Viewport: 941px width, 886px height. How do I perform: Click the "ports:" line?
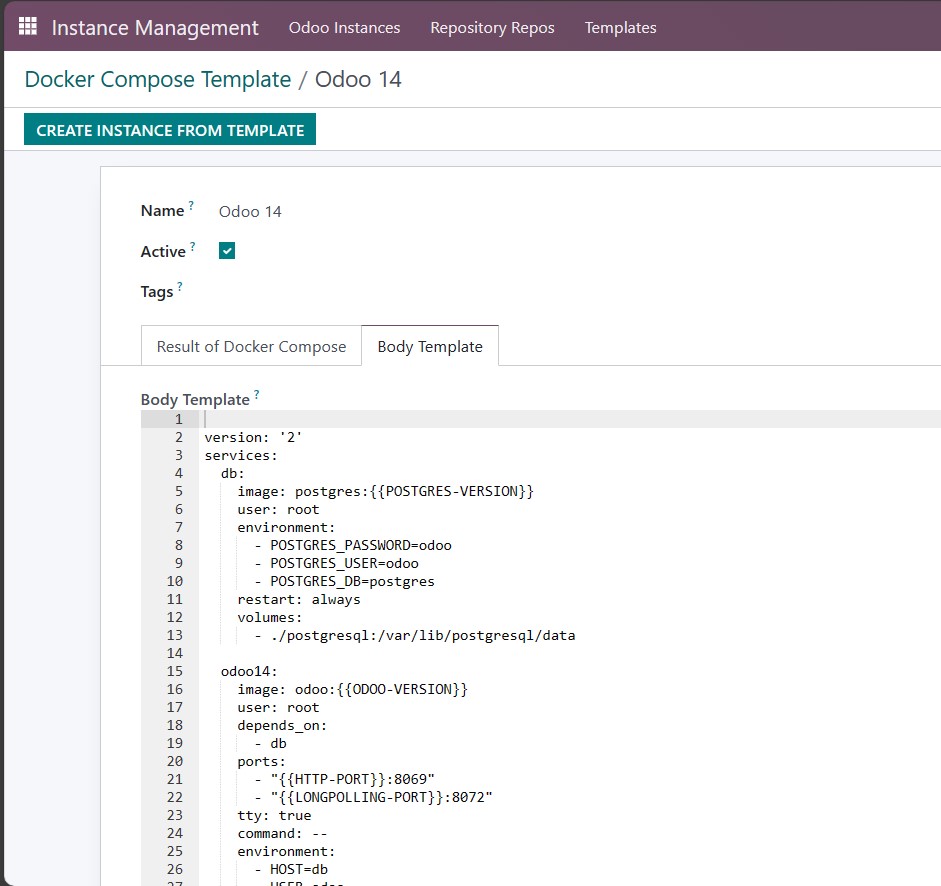[262, 761]
